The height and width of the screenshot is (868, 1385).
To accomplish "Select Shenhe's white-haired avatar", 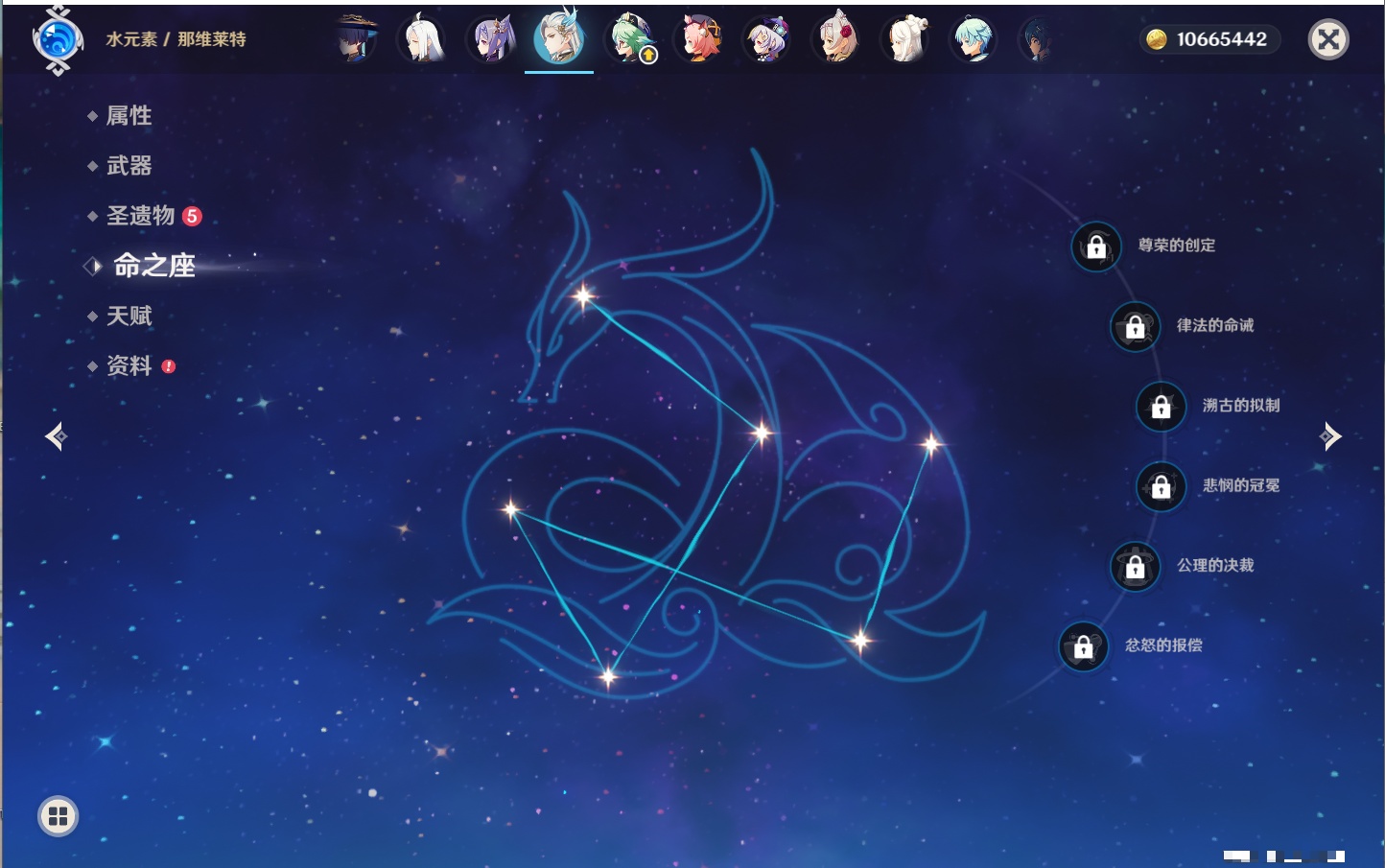I will pos(423,40).
